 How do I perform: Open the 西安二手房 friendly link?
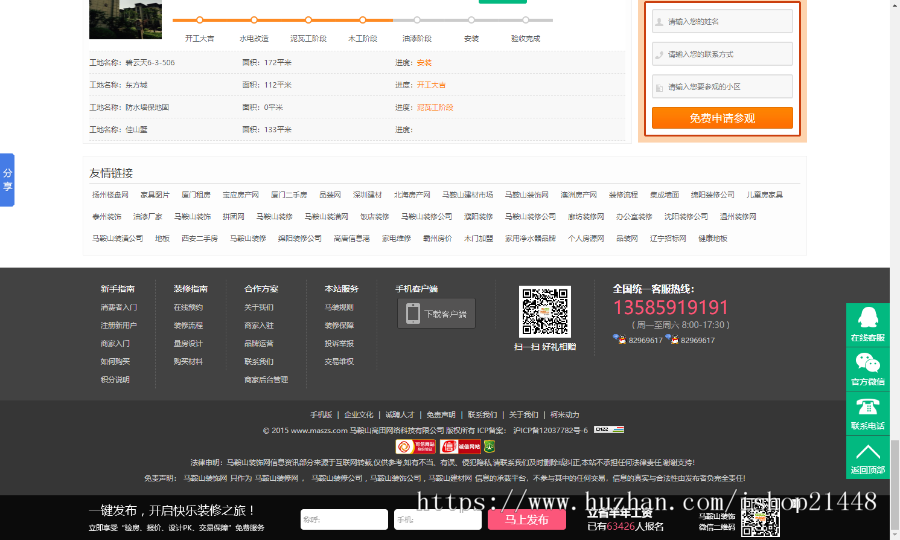coord(199,238)
